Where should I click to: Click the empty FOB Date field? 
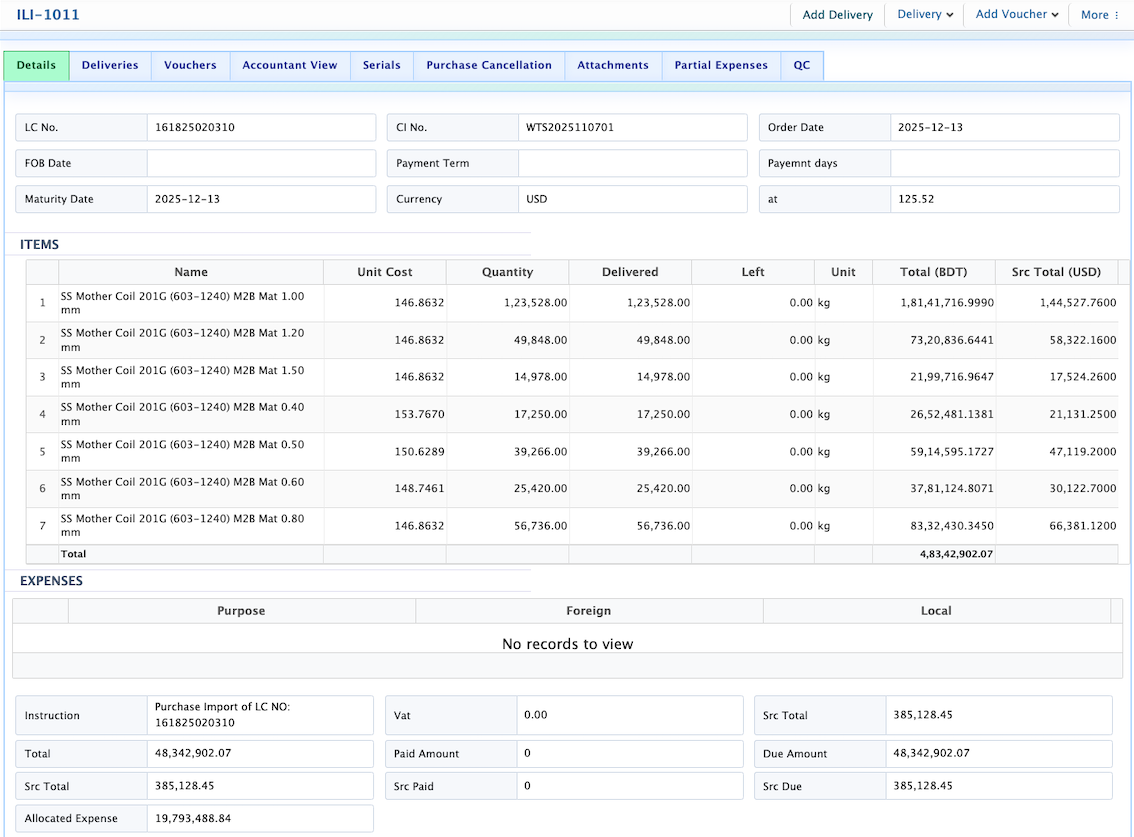point(261,163)
